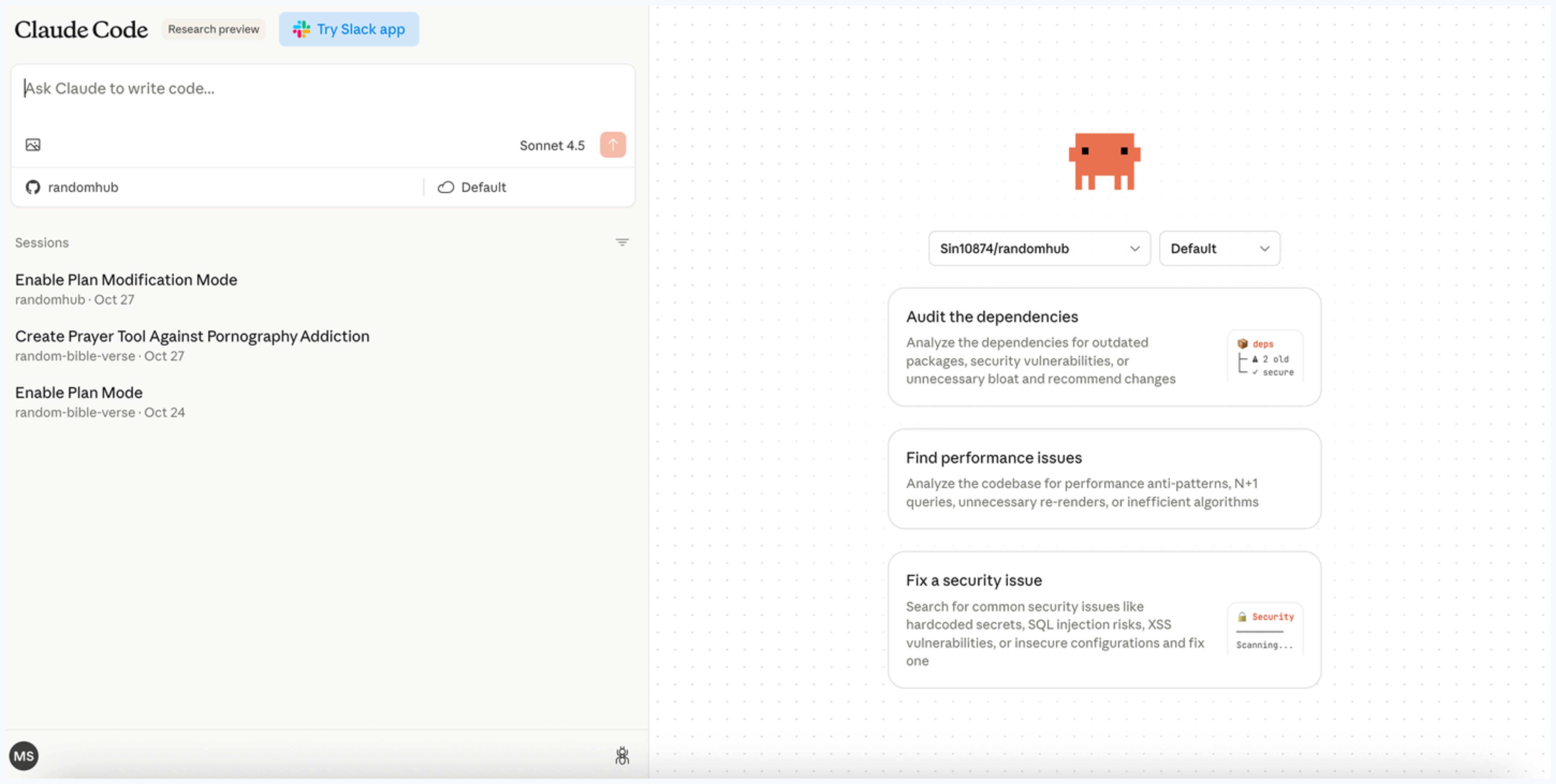Viewport: 1556px width, 784px height.
Task: Select Audit the dependencies suggestion
Action: 1104,347
